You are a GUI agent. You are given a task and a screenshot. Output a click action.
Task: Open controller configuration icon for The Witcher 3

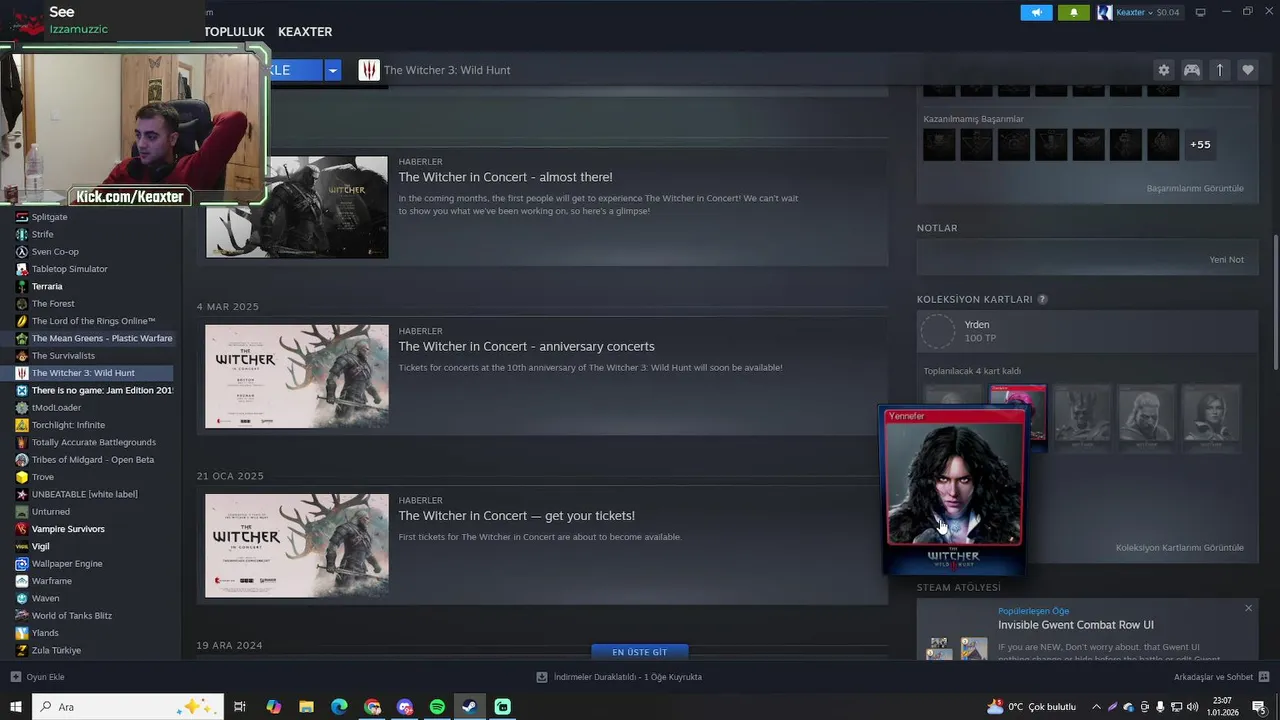(x=1192, y=70)
